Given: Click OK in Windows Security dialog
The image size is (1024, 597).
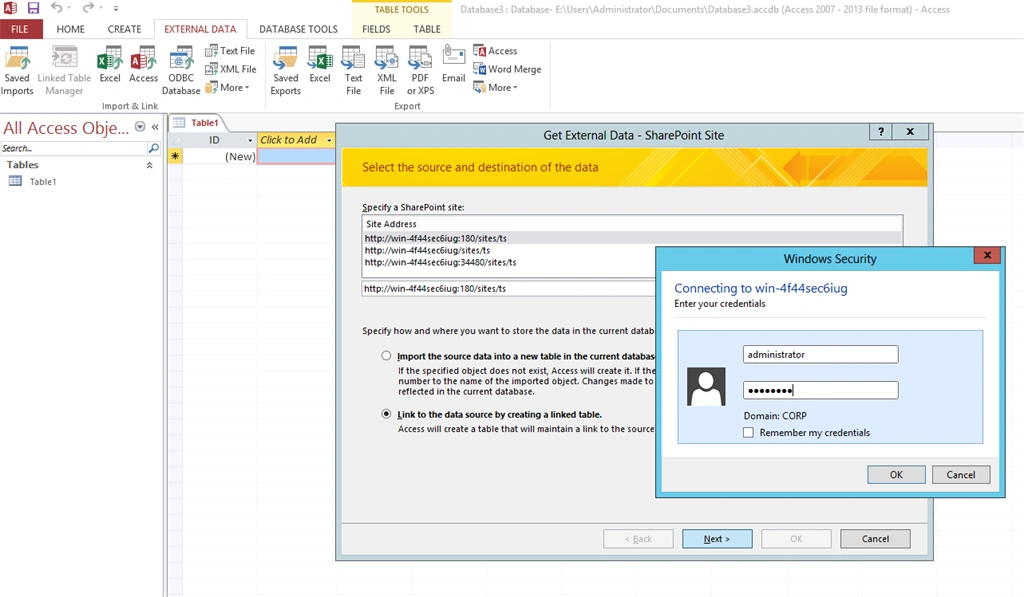Looking at the screenshot, I should [896, 475].
